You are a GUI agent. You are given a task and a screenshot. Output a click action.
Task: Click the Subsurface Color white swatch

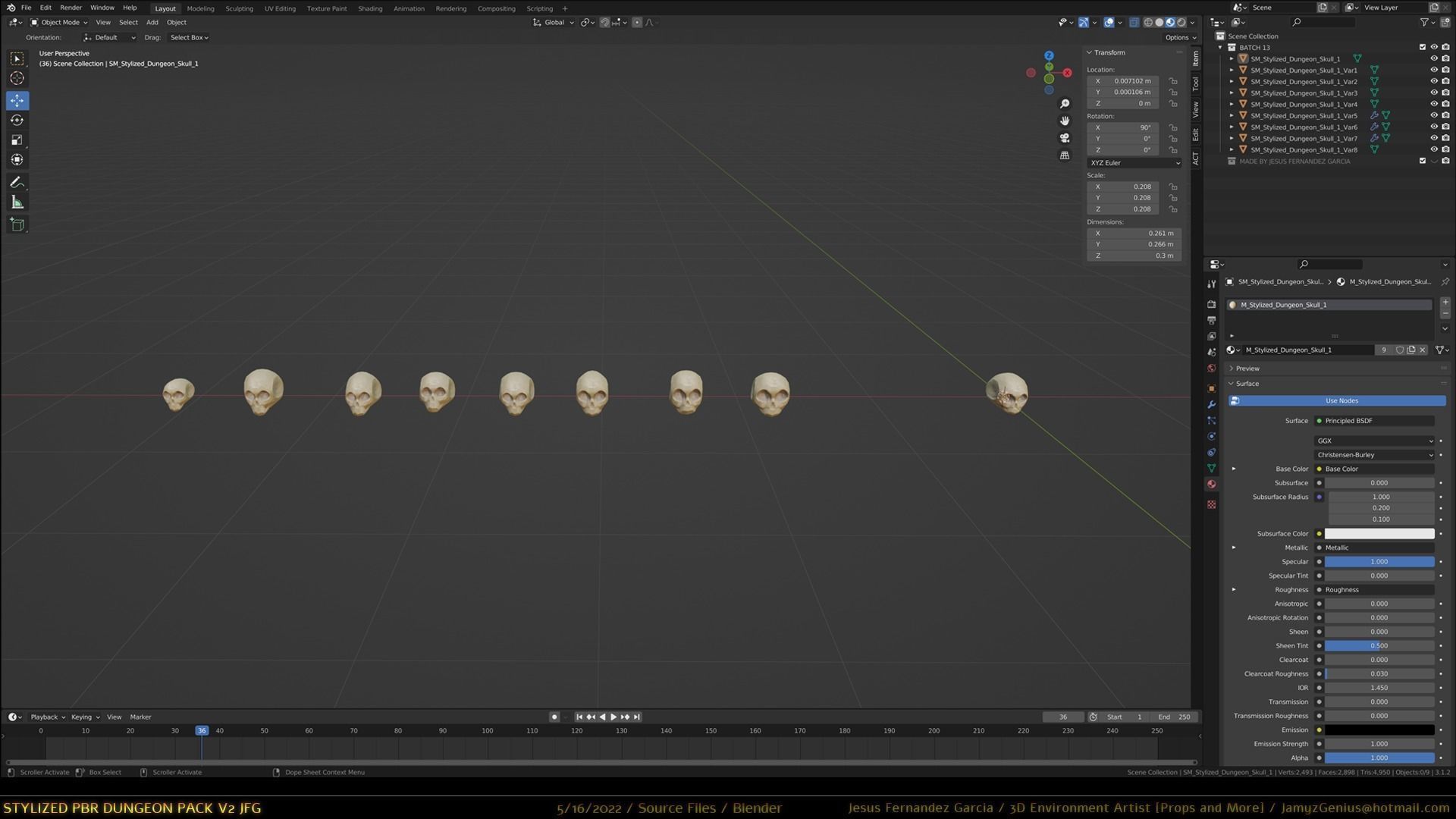click(x=1379, y=534)
